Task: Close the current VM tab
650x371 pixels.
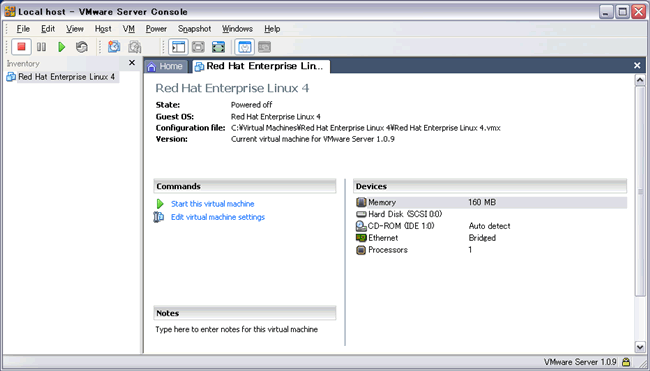Action: pos(637,65)
